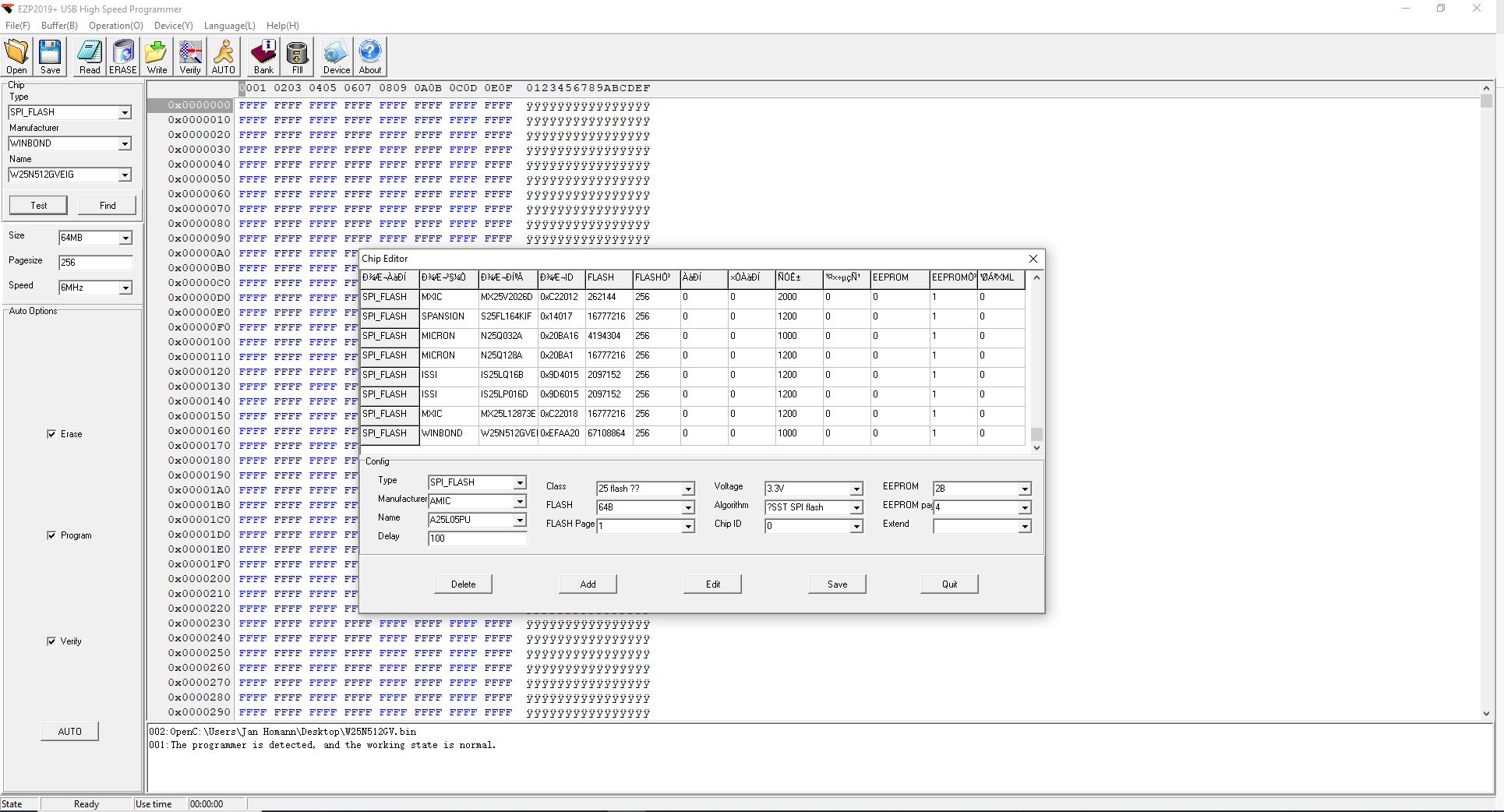This screenshot has height=812, width=1504.
Task: Disable the Verify auto option checkbox
Action: click(x=52, y=641)
